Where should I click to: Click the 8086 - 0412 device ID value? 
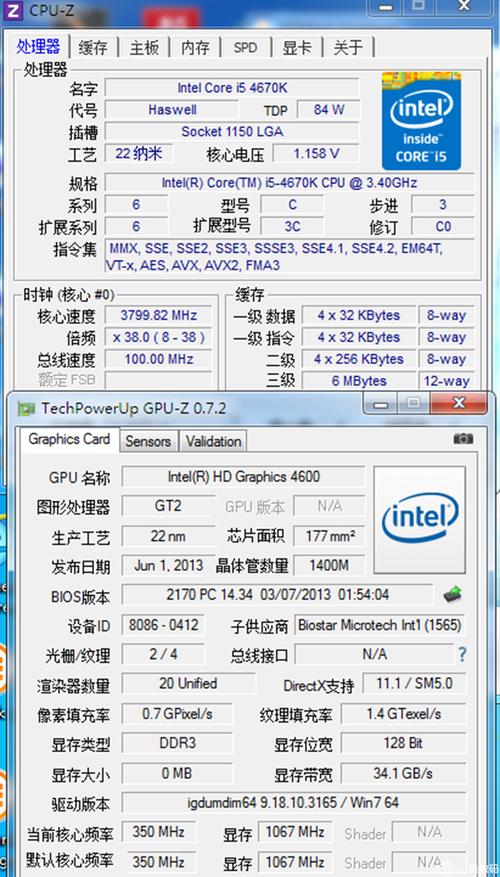click(x=163, y=625)
